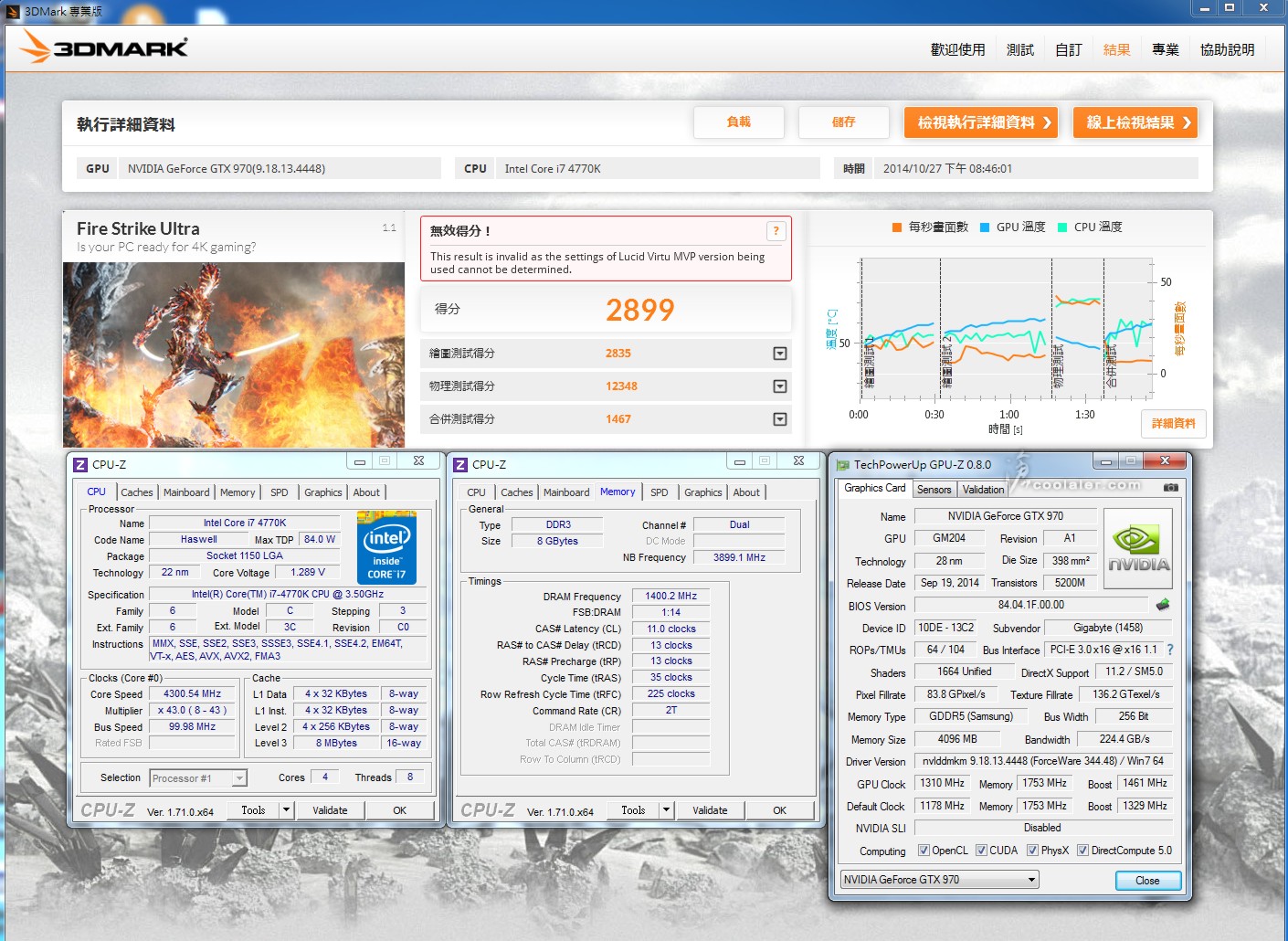1288x941 pixels.
Task: Click the GPU-Z camera screenshot icon
Action: (x=1170, y=488)
